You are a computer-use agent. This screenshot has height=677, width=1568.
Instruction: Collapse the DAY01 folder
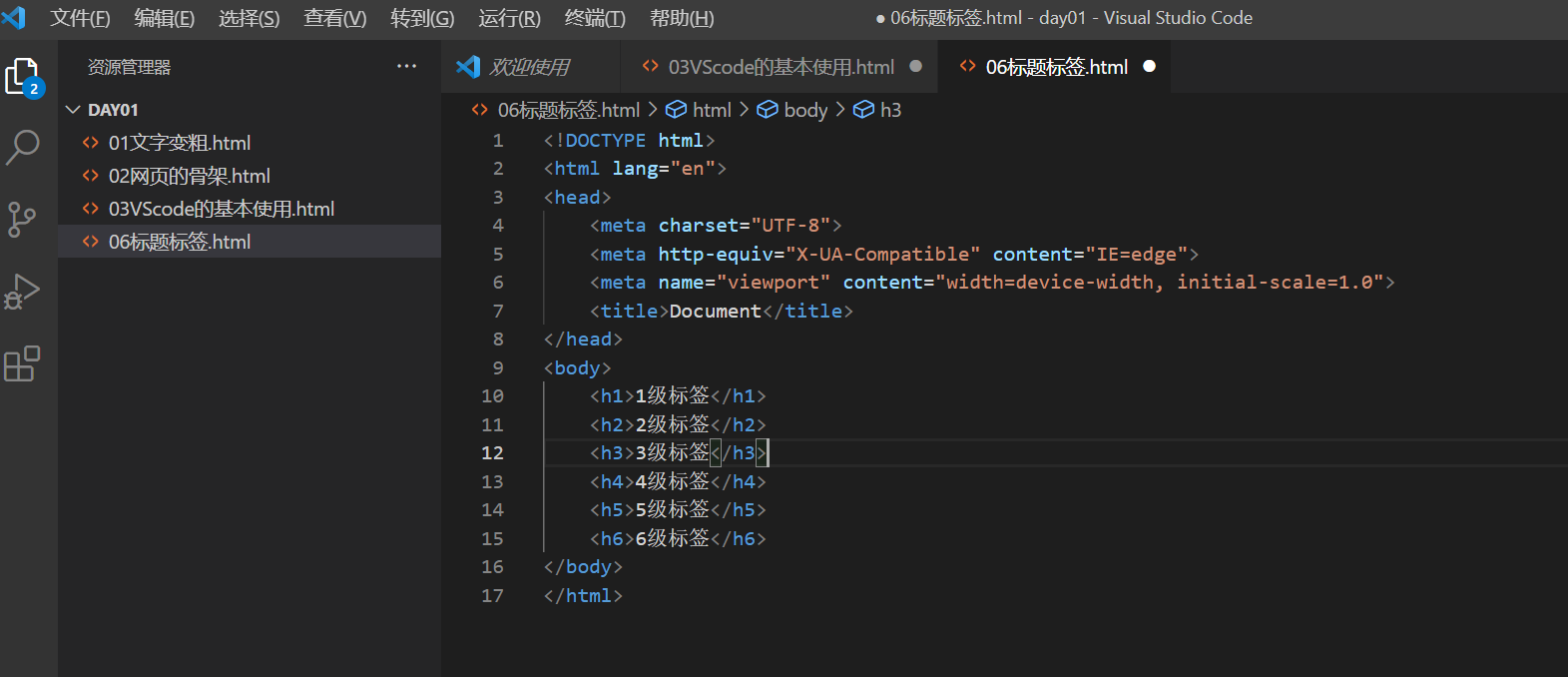click(72, 109)
